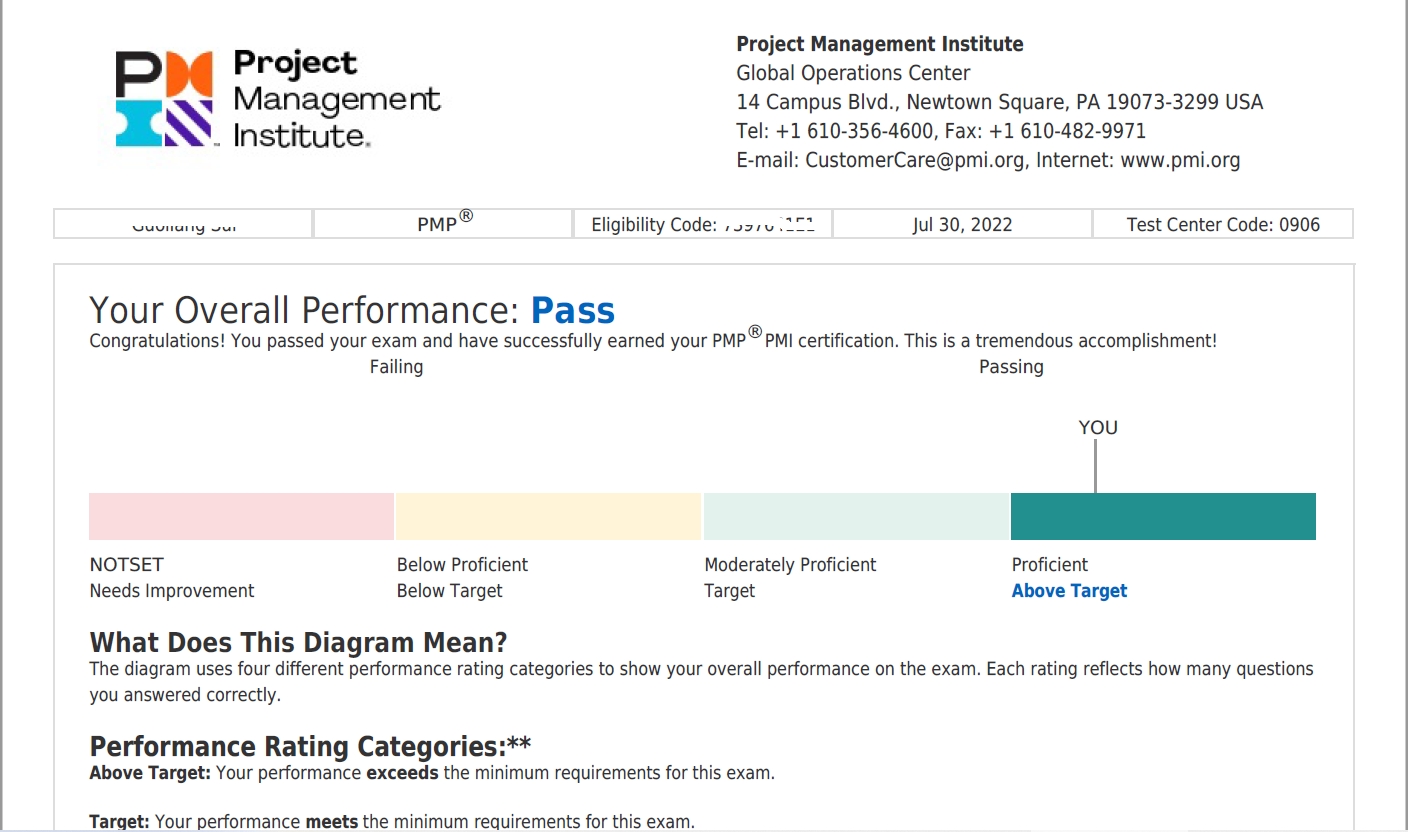Click the Jul 30, 2022 date cell
Viewport: 1408px width, 832px height.
(962, 225)
